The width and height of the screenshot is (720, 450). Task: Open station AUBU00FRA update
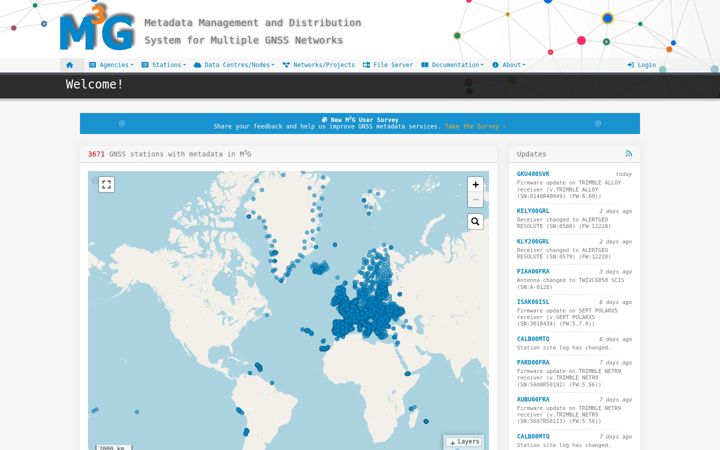[x=533, y=400]
